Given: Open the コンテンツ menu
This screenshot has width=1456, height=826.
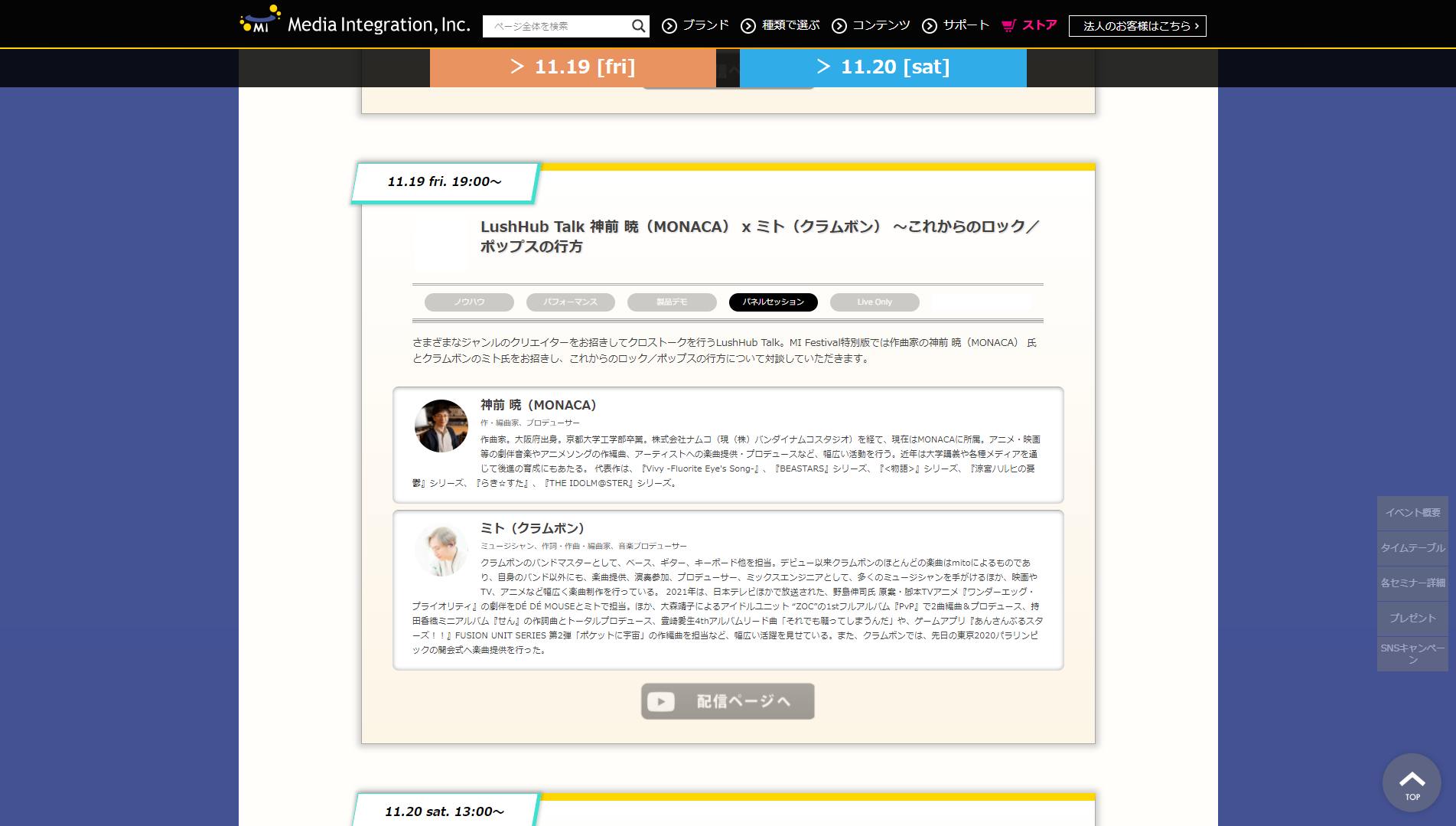Looking at the screenshot, I should 871,25.
